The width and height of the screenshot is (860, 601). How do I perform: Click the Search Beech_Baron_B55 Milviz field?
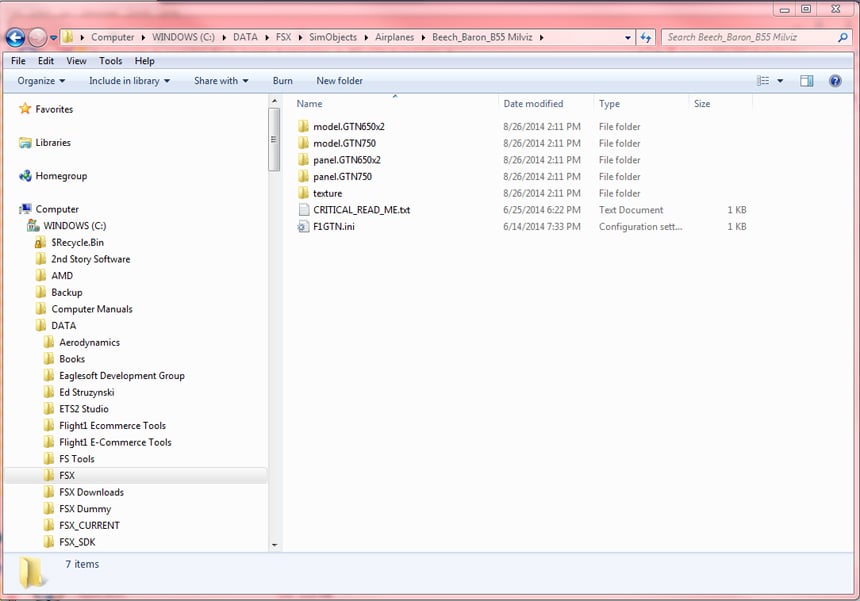coord(749,37)
